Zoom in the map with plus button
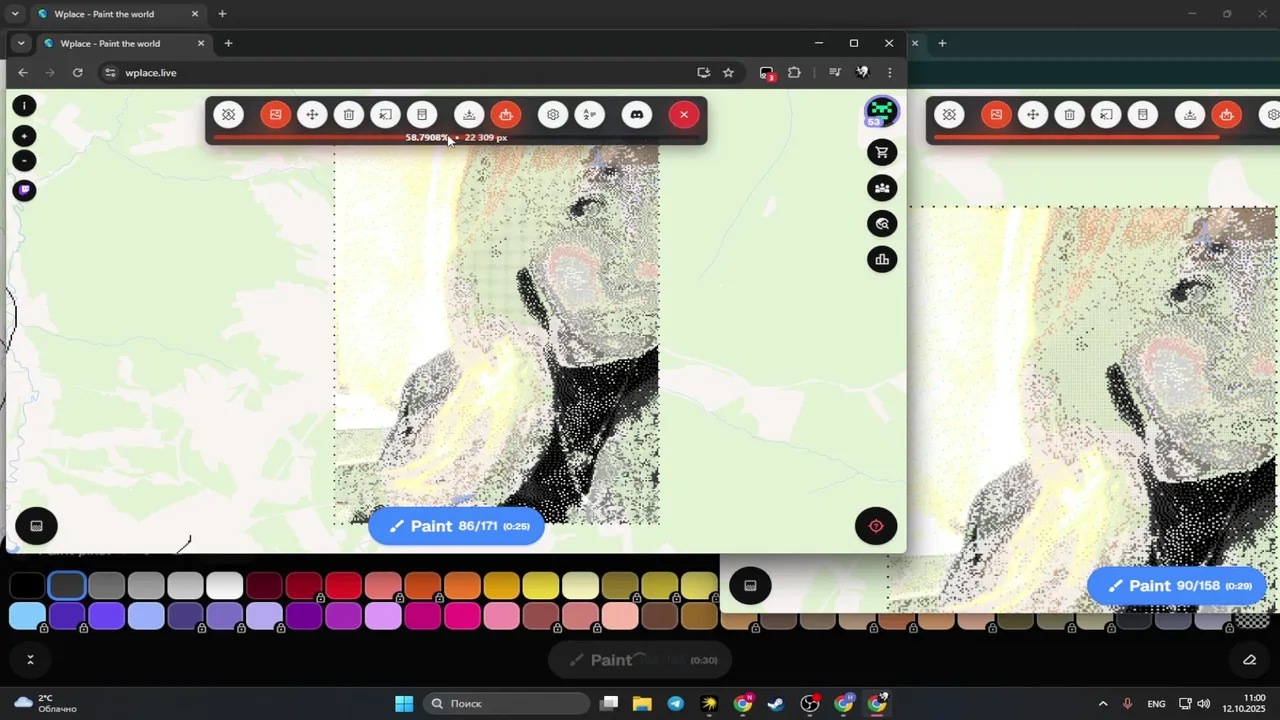This screenshot has width=1280, height=720. tap(24, 135)
